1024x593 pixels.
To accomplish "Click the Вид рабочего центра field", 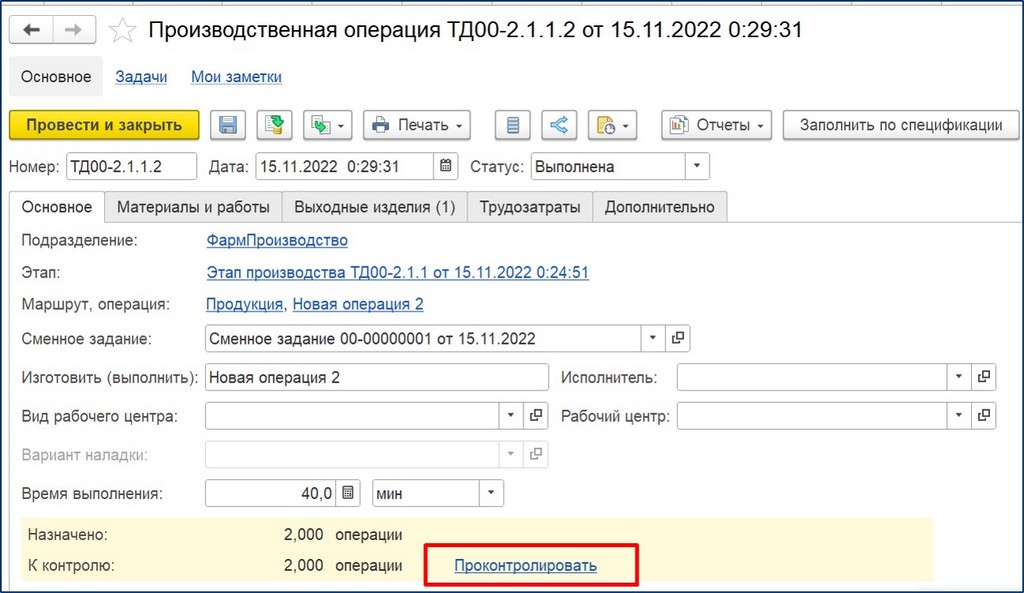I will (352, 416).
